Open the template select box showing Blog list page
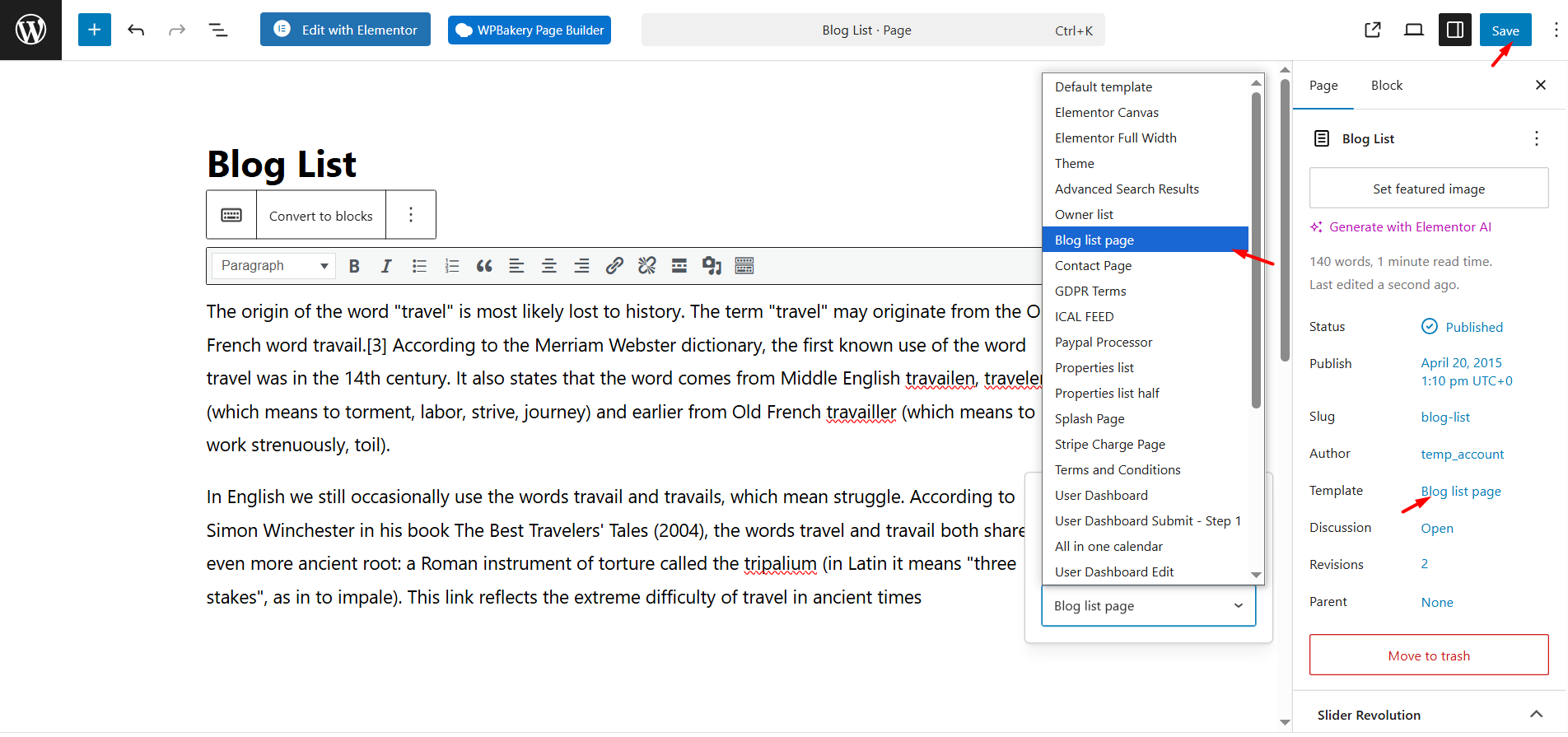Image resolution: width=1568 pixels, height=737 pixels. (x=1148, y=605)
